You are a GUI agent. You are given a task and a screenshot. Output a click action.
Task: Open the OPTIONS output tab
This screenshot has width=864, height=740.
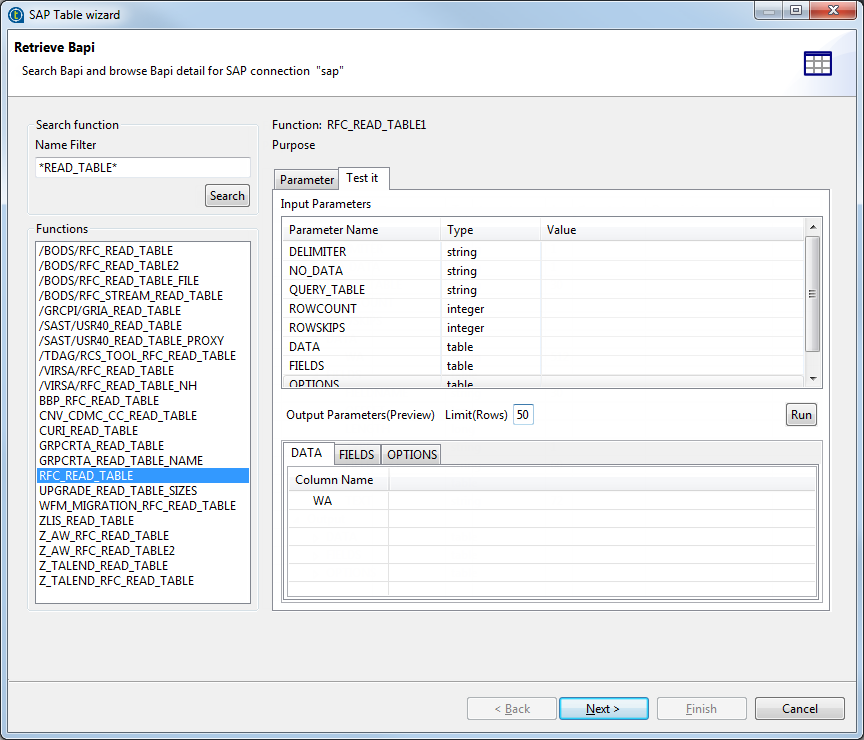tap(412, 455)
